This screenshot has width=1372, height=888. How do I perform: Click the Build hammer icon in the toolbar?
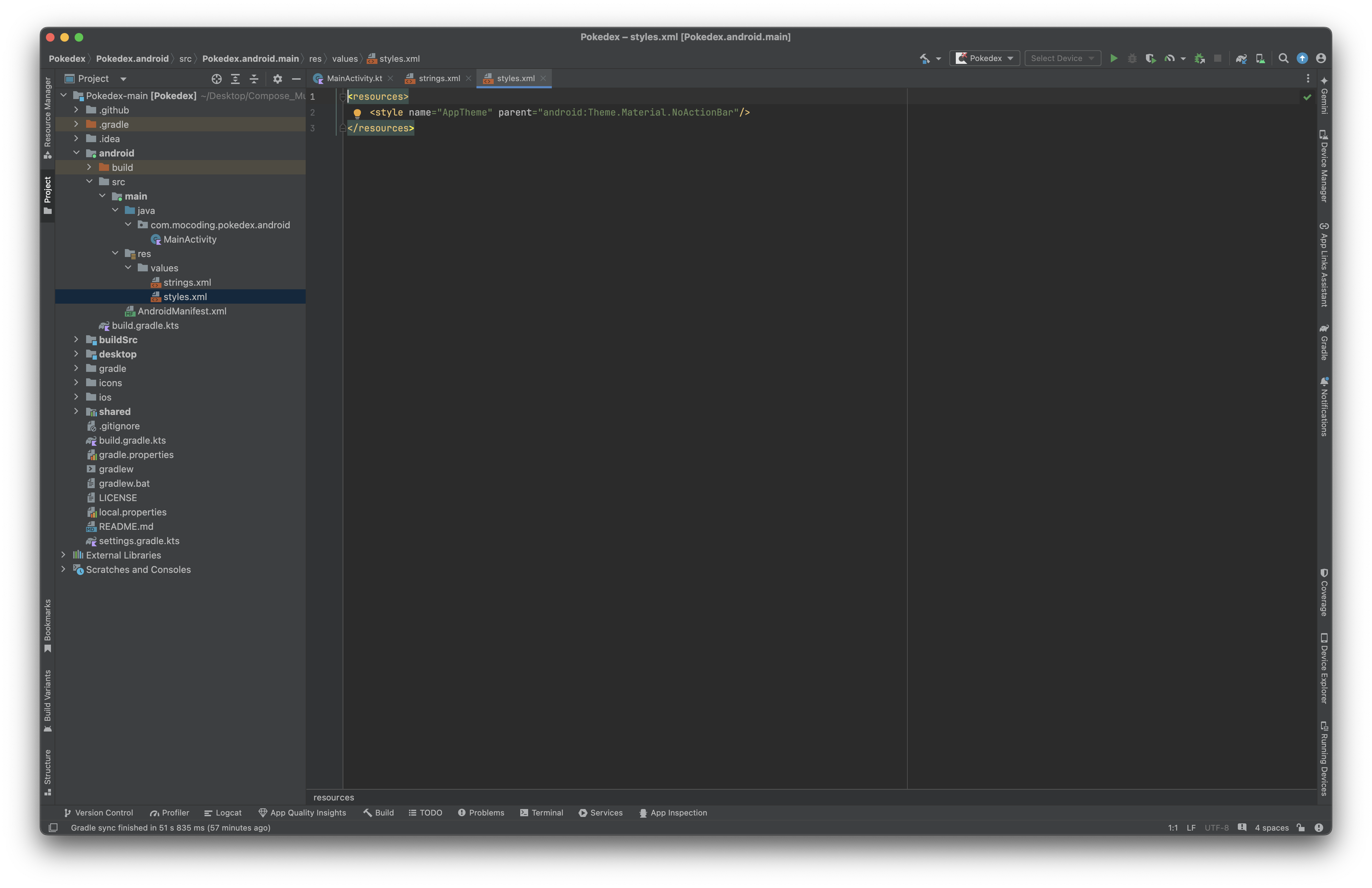point(924,58)
